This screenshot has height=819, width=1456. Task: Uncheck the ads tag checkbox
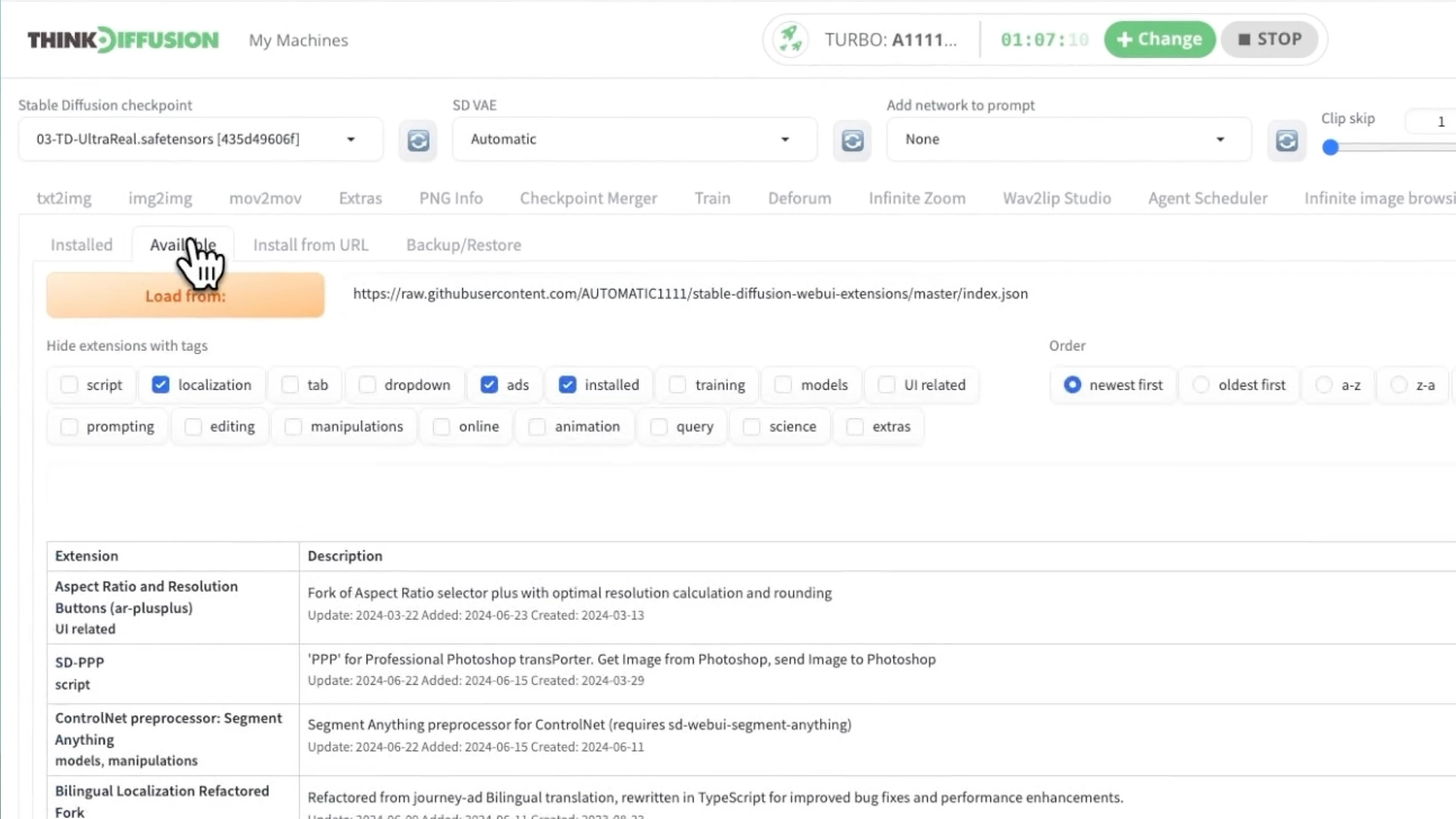pyautogui.click(x=489, y=385)
